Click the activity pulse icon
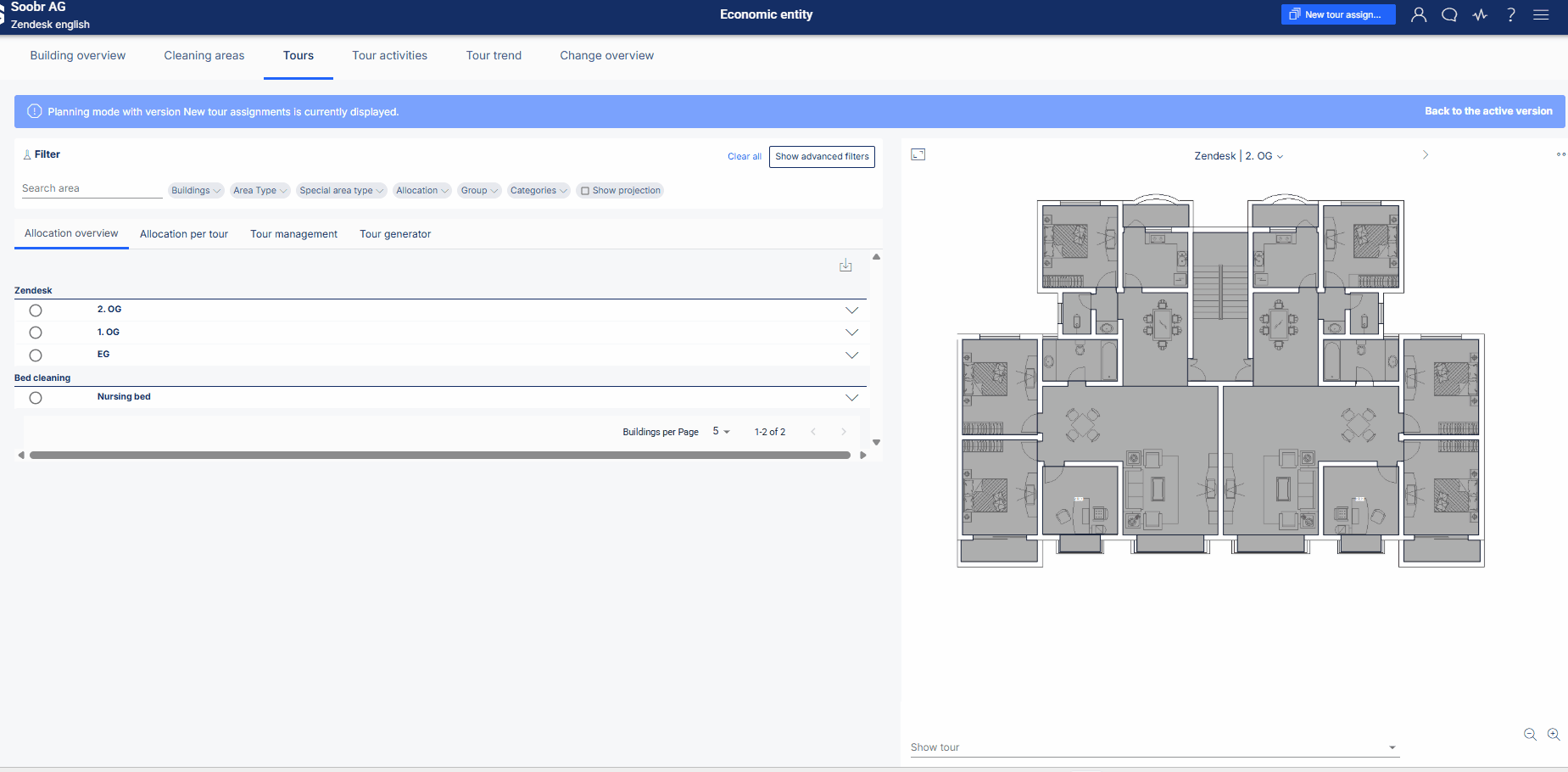 pyautogui.click(x=1480, y=14)
